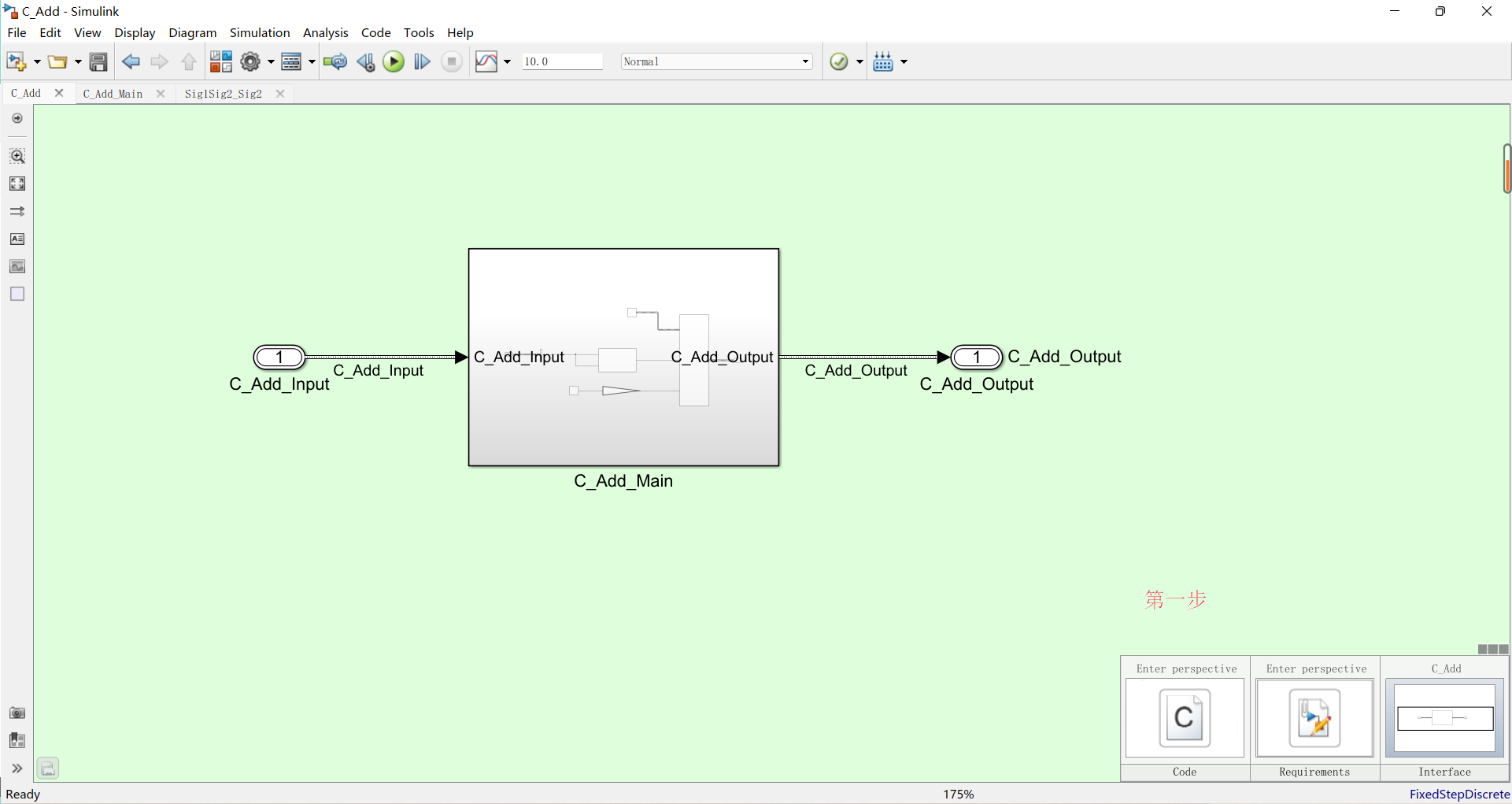Open the New Model dropdown arrow
This screenshot has height=804, width=1512.
point(36,61)
